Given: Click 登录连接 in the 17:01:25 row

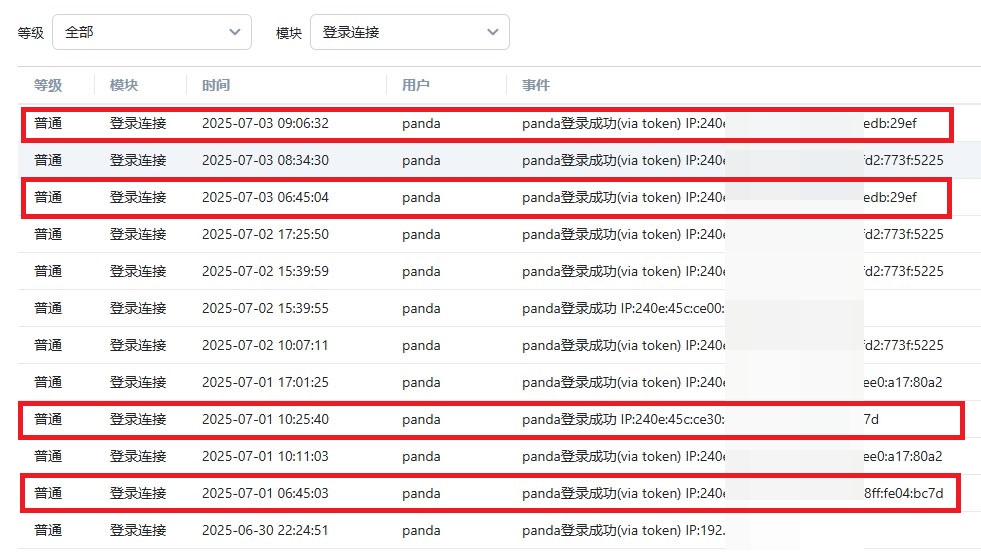Looking at the screenshot, I should (138, 382).
